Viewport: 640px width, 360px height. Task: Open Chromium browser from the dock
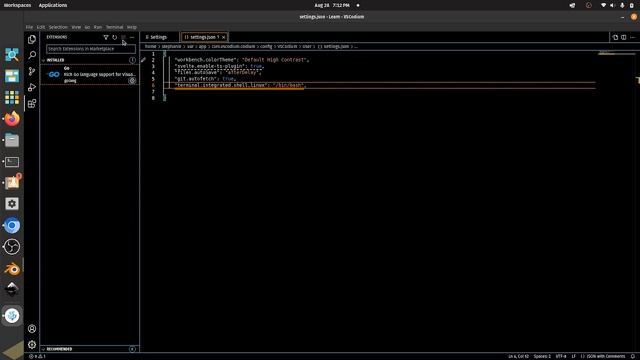(12, 225)
